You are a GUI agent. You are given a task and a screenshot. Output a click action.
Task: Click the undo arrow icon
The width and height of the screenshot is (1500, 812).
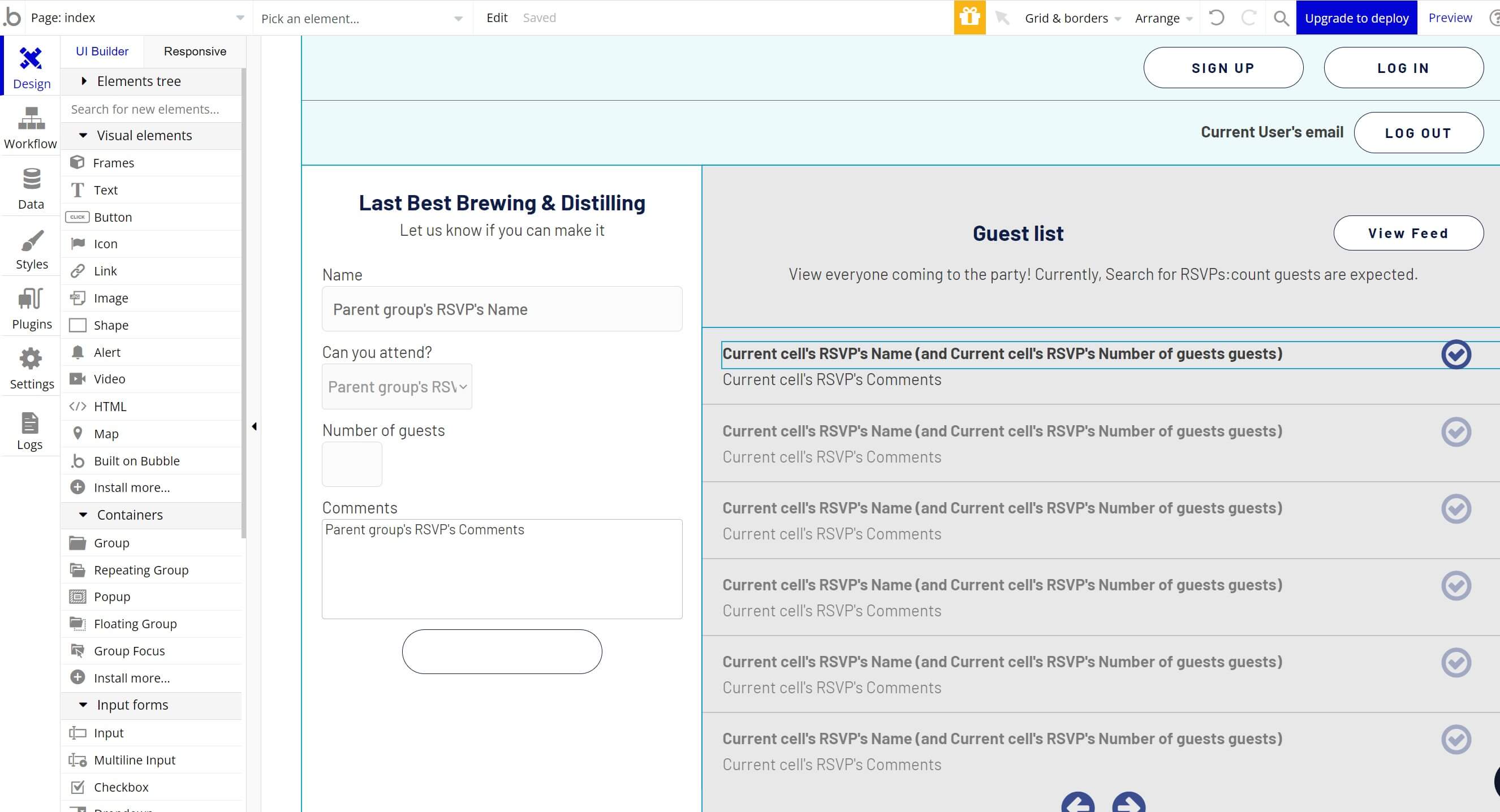[x=1216, y=18]
